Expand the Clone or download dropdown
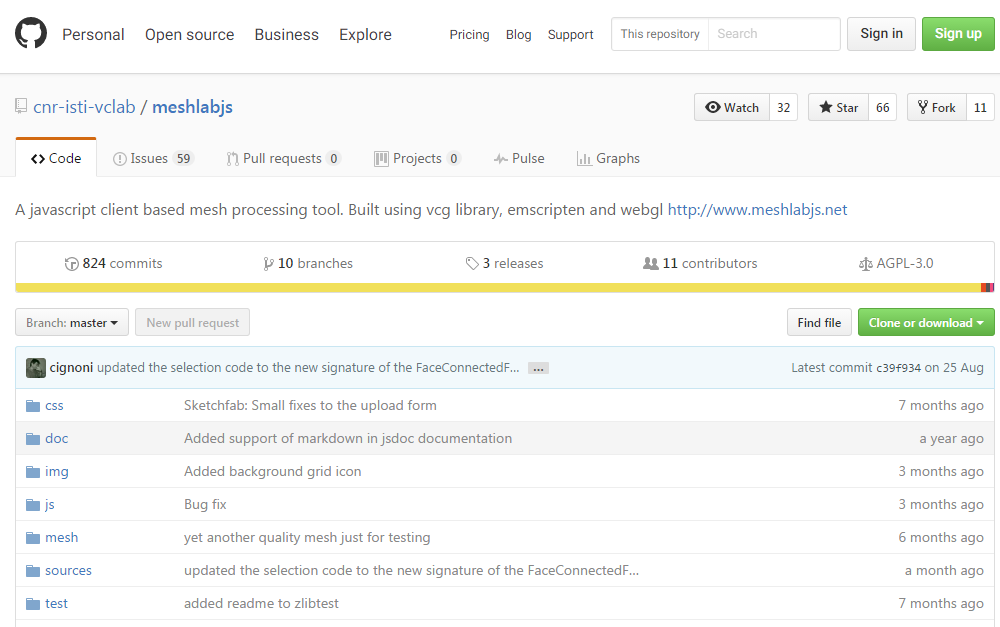 tap(926, 323)
